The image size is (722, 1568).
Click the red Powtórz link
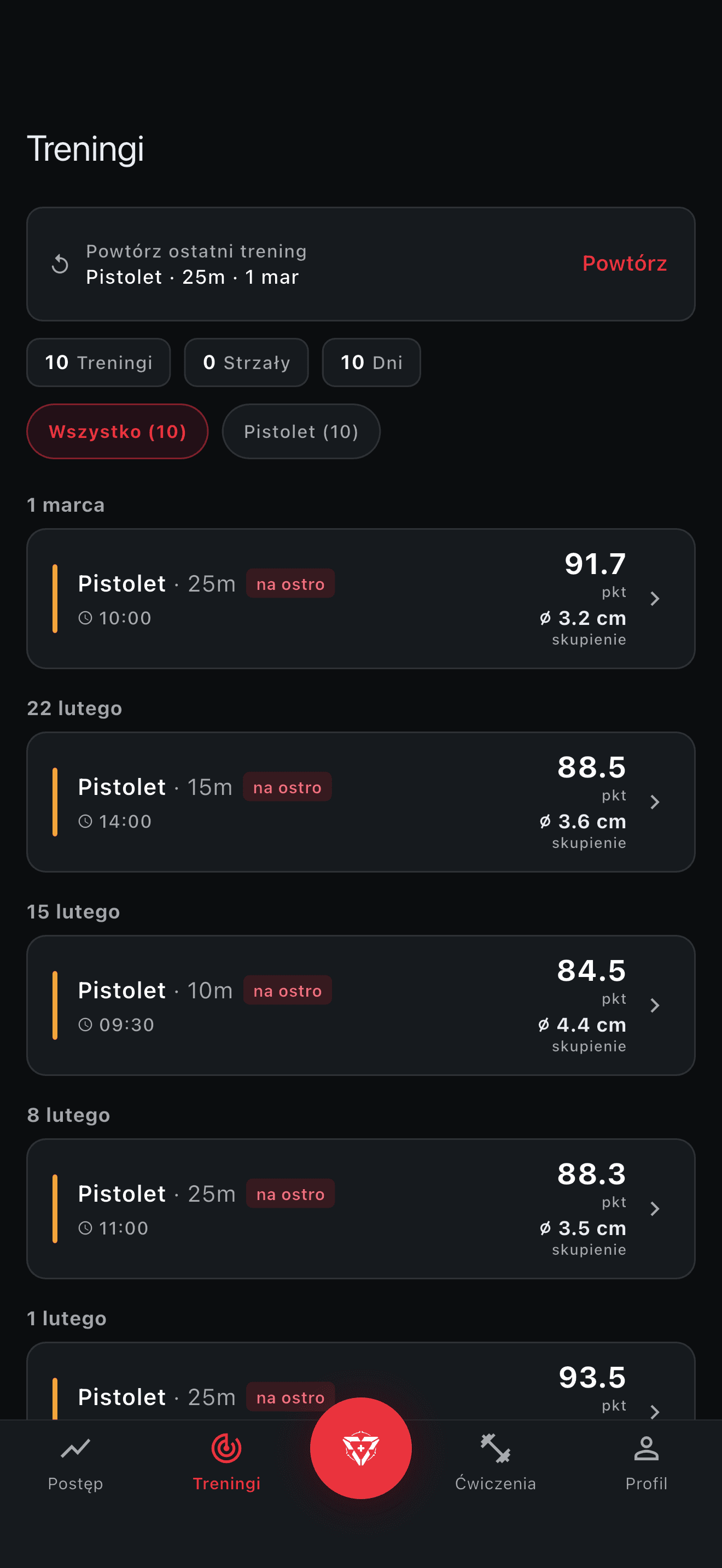(x=624, y=263)
